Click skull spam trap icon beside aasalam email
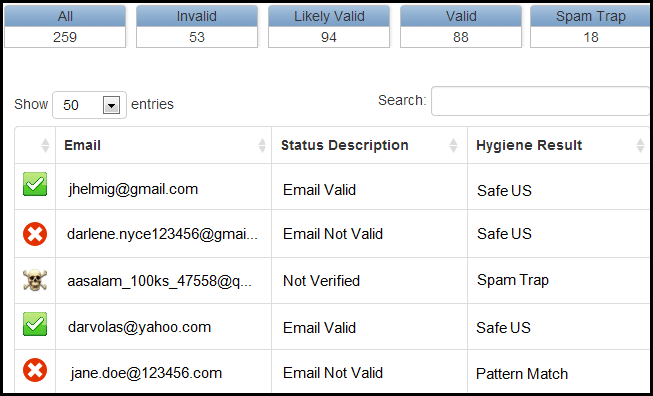 click(x=35, y=280)
